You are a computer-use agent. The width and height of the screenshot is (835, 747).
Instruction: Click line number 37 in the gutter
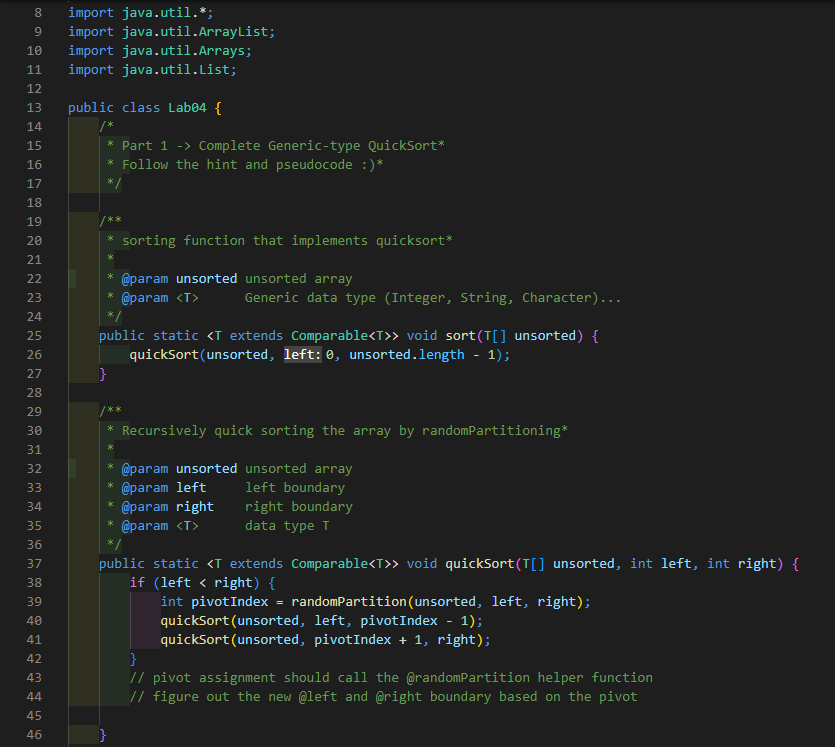[34, 563]
